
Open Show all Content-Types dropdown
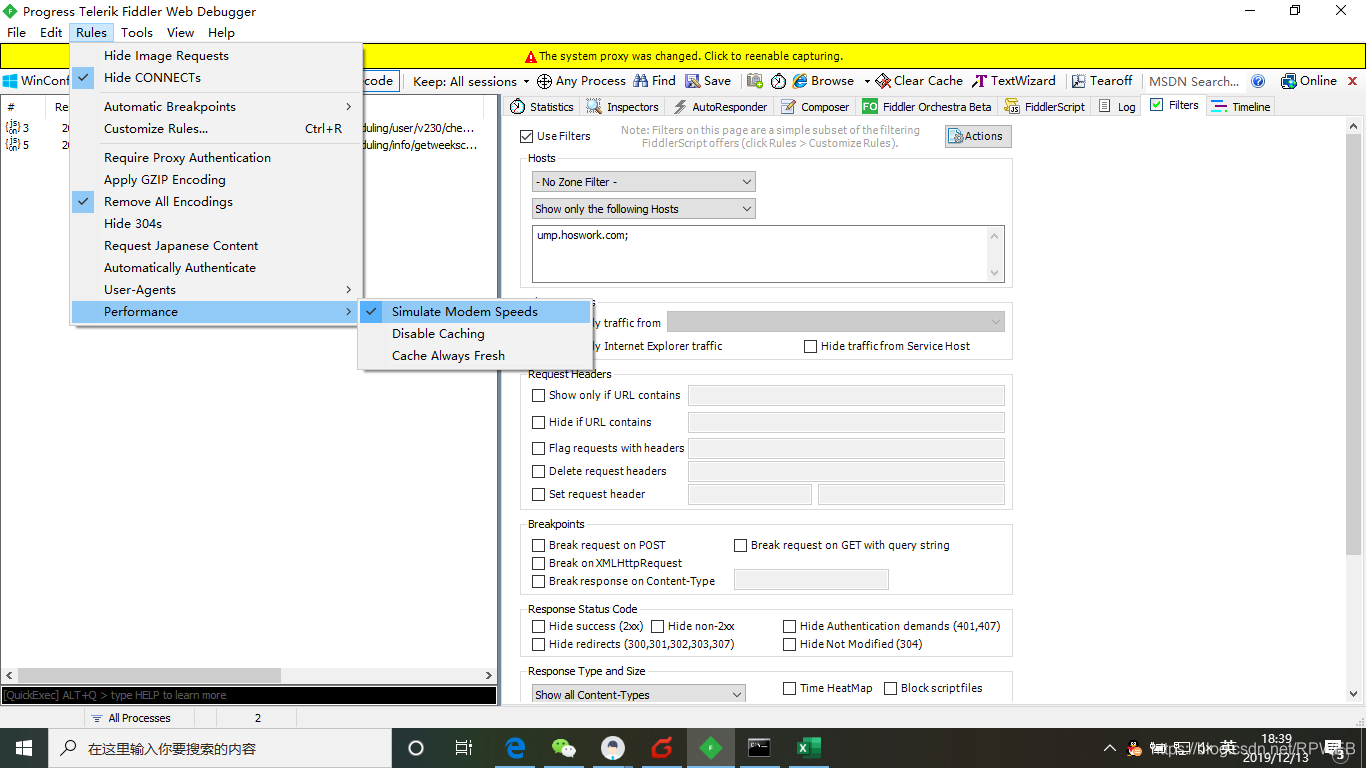639,694
